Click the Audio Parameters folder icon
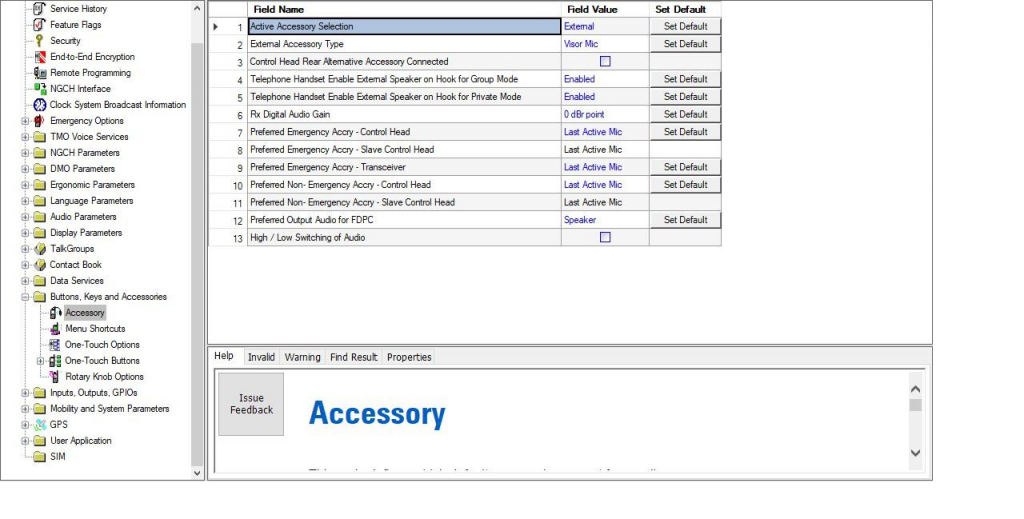 pyautogui.click(x=39, y=217)
